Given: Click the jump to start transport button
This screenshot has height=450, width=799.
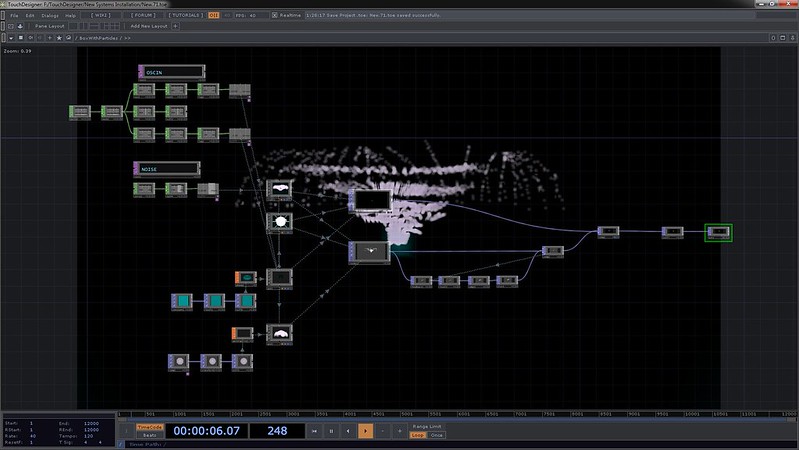Looking at the screenshot, I should [315, 431].
